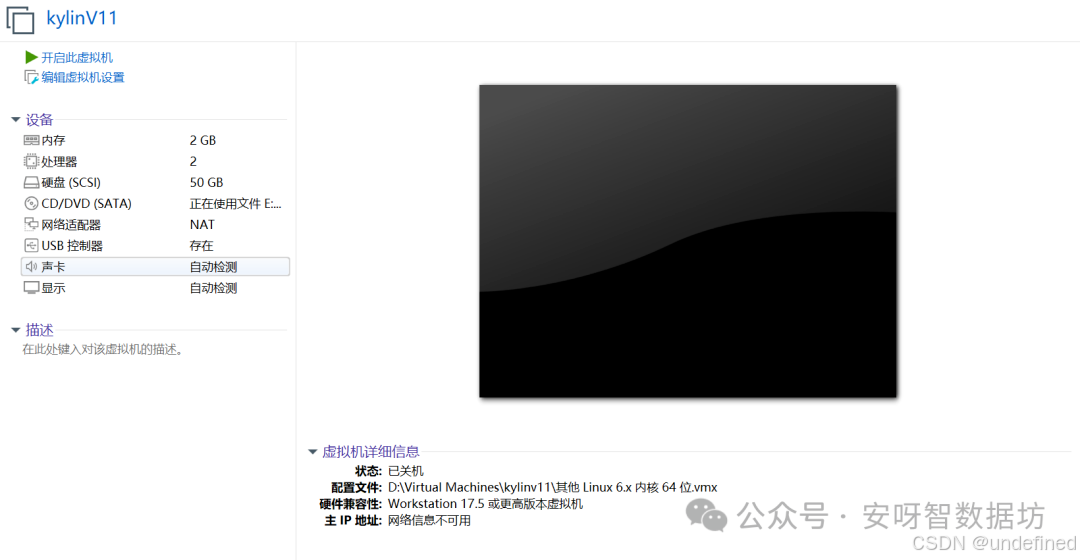
Task: Click the display (显示) monitor icon
Action: pos(31,288)
